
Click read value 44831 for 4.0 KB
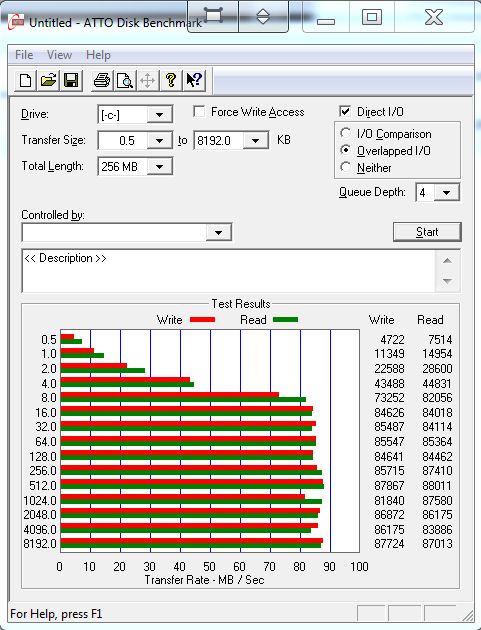437,384
